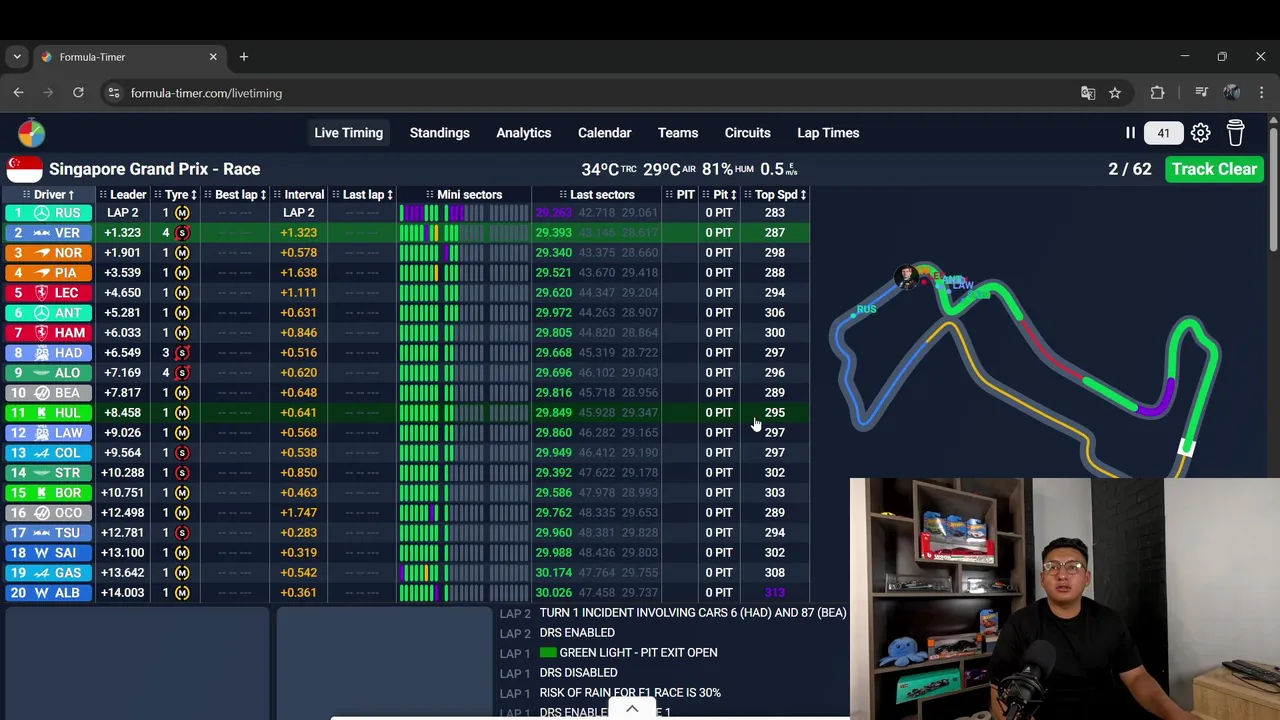1280x720 pixels.
Task: Open the browser media controls icon
Action: (1202, 93)
